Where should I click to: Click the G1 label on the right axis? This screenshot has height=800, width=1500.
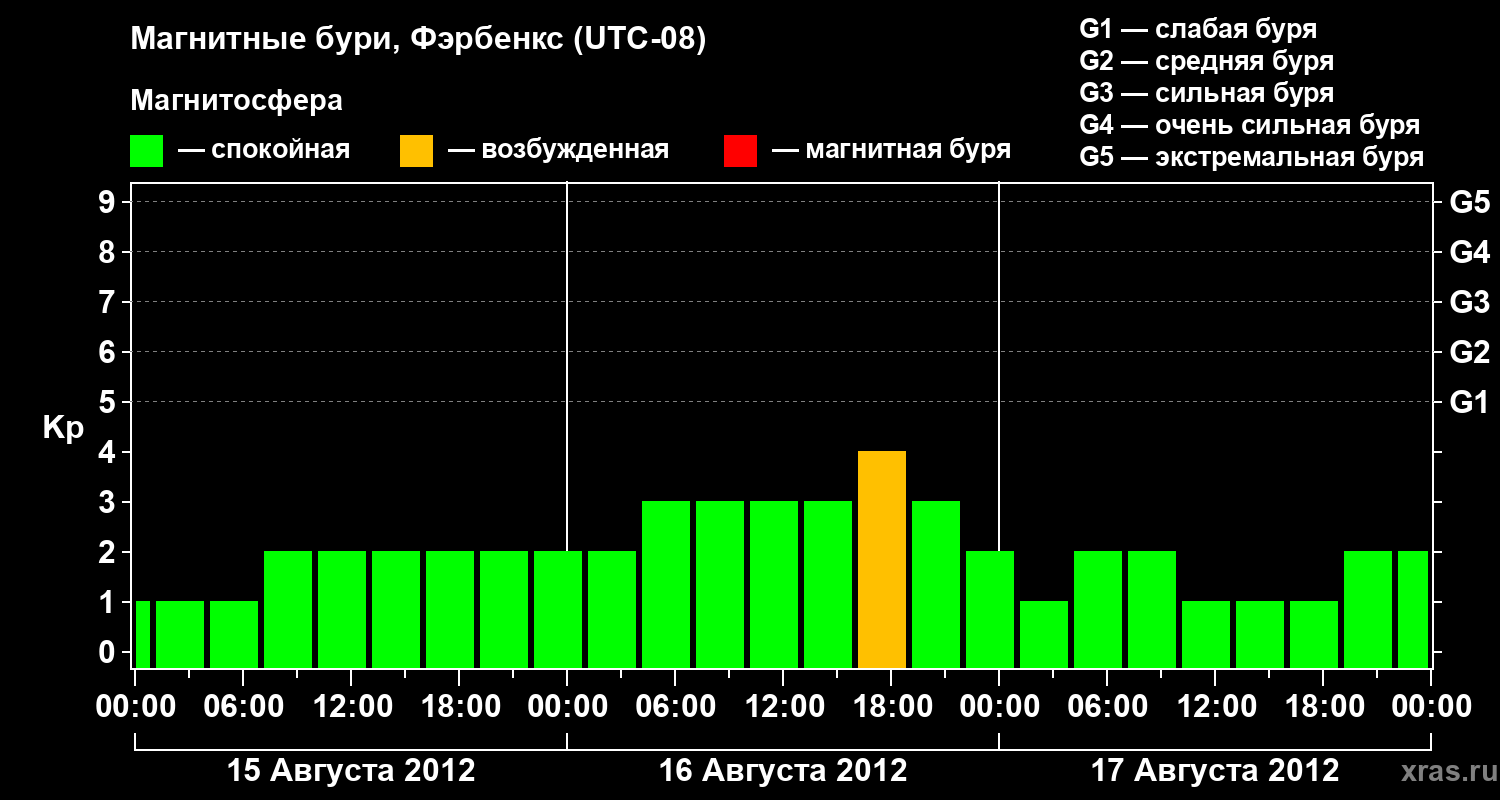pos(1469,402)
